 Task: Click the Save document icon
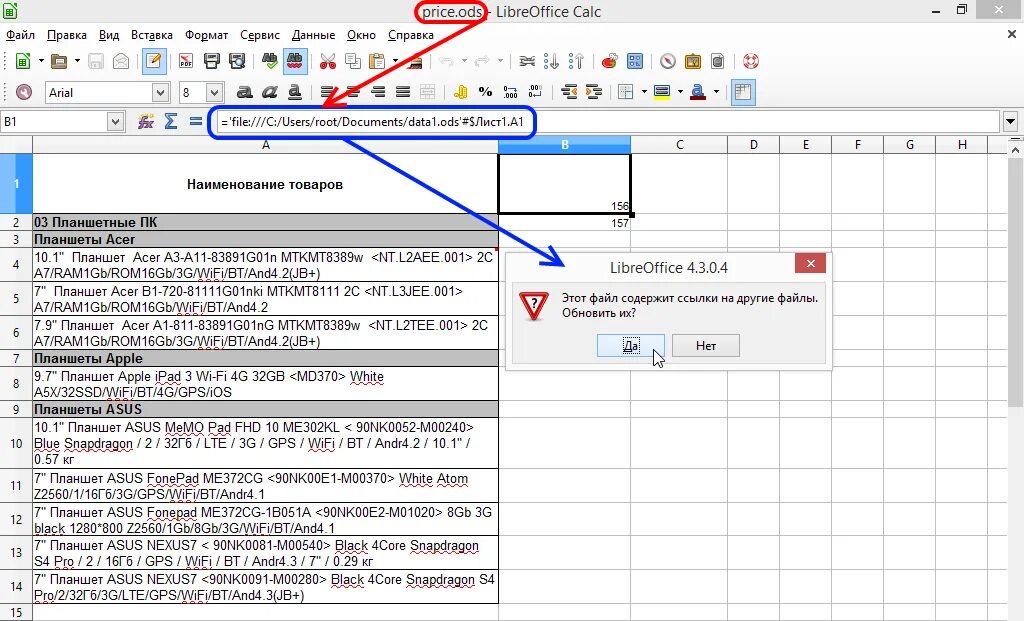coord(96,61)
